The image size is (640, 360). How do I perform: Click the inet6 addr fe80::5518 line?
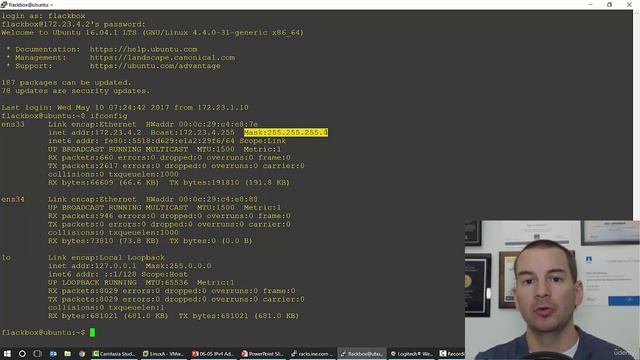[x=167, y=141]
